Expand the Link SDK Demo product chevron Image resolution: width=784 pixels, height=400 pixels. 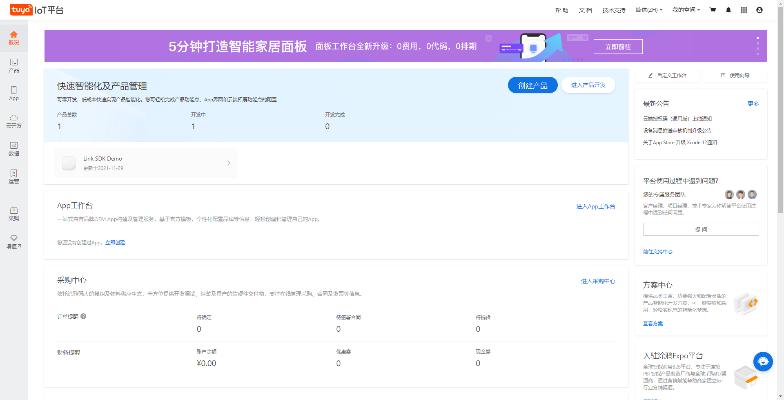[x=228, y=162]
